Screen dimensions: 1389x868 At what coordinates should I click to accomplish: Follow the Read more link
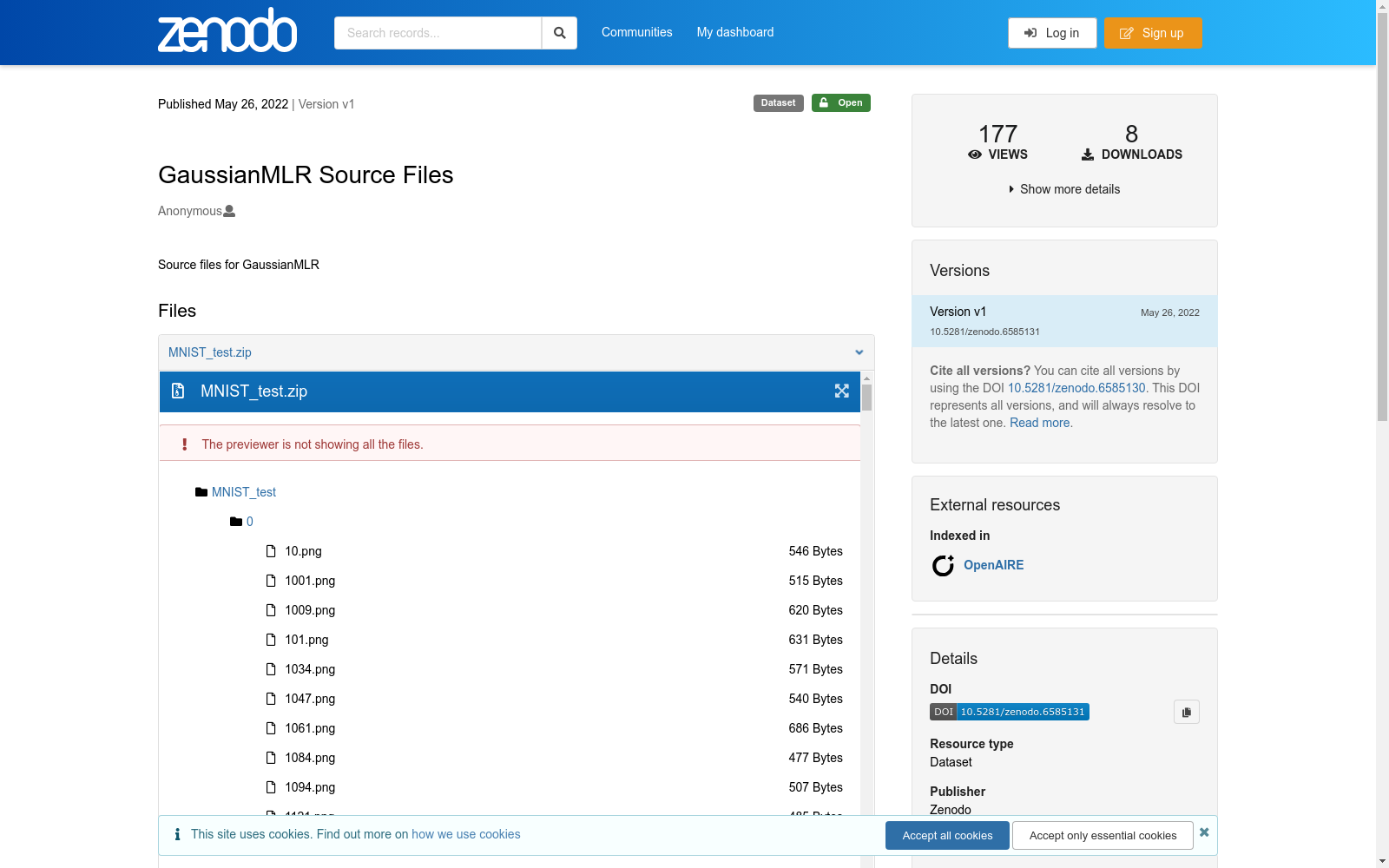(1040, 423)
